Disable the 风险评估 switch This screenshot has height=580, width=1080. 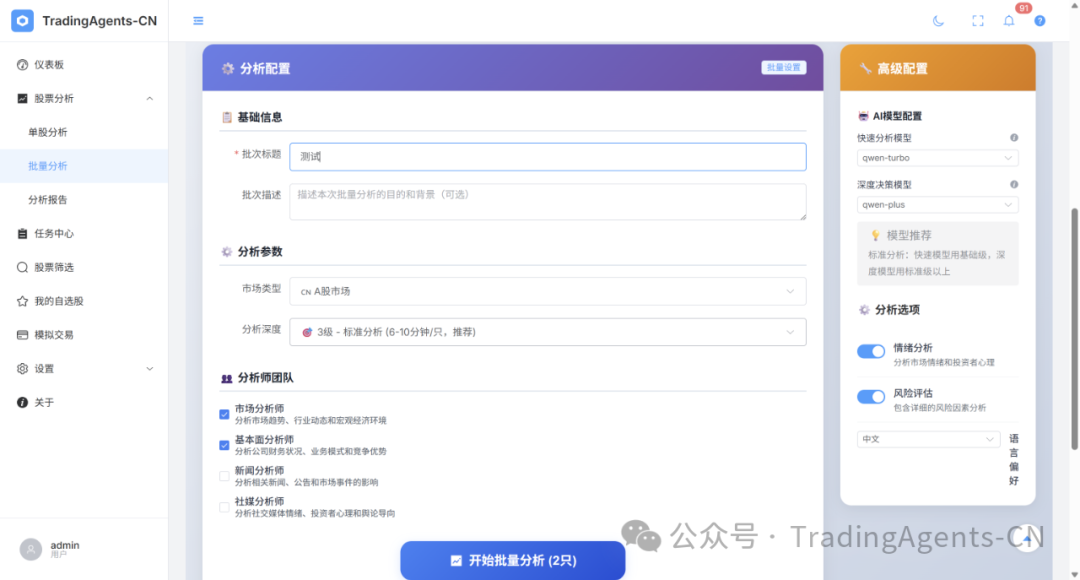[x=871, y=397]
